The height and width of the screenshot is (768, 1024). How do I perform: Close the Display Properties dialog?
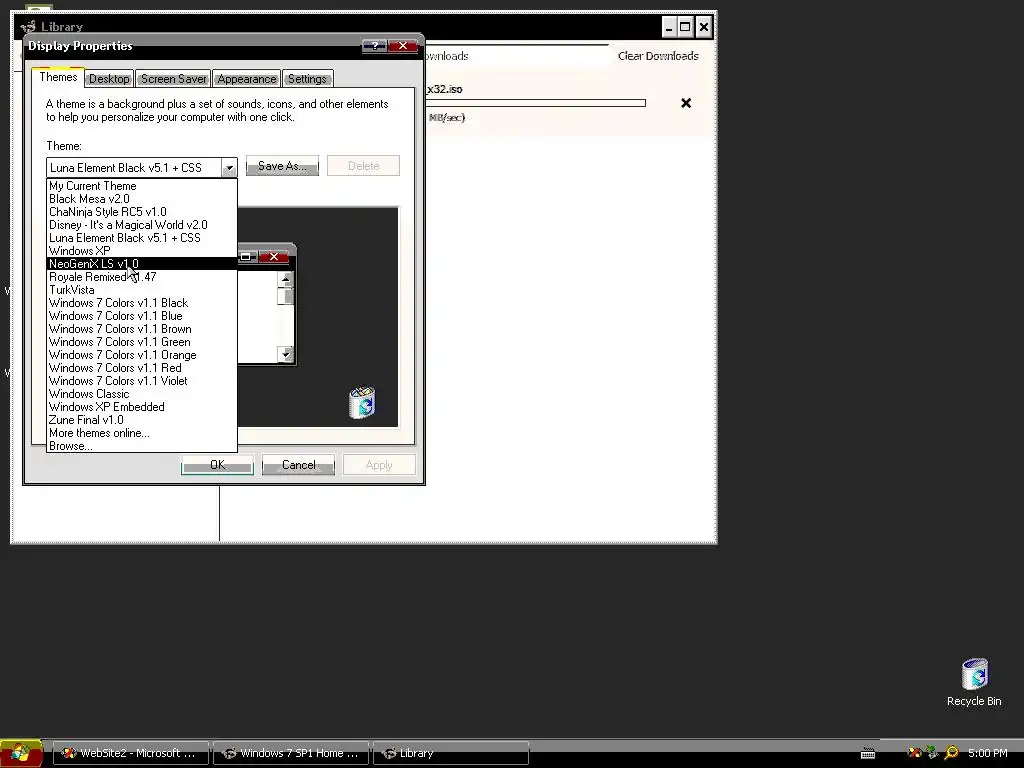coord(403,46)
